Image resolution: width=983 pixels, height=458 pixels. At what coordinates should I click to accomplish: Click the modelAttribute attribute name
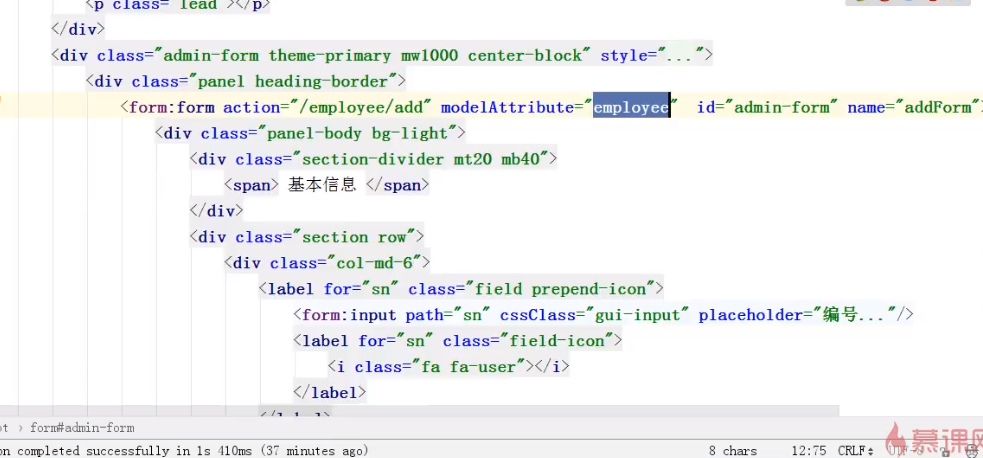508,108
